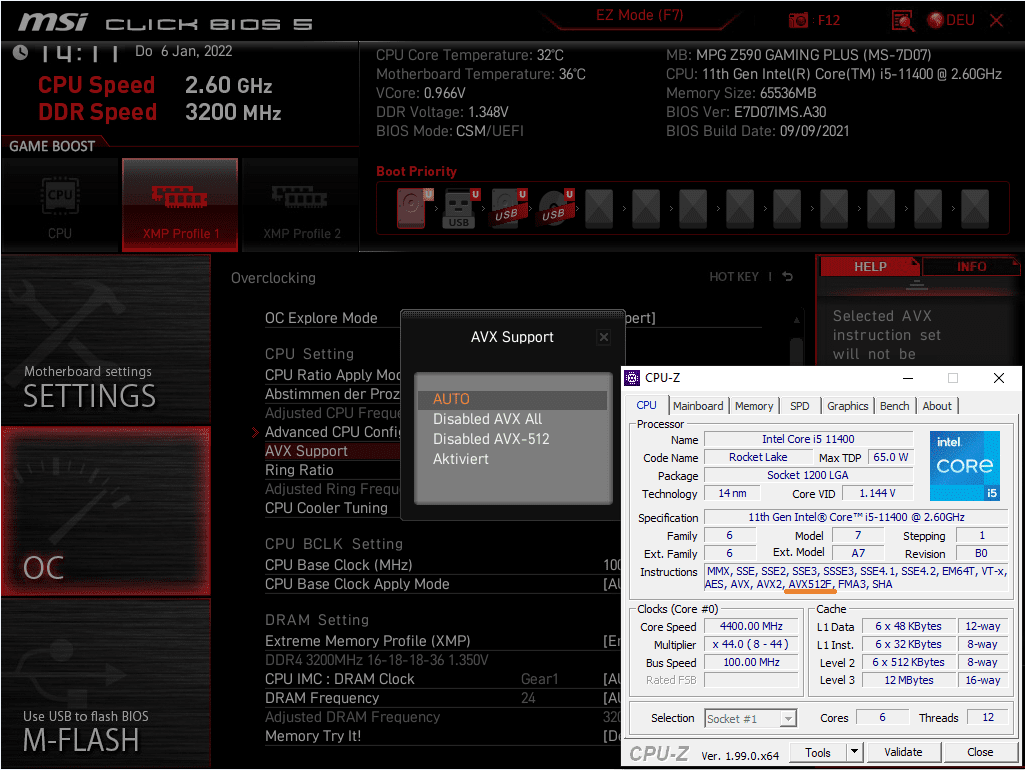
Task: Click the last empty boot priority slot
Action: click(975, 208)
